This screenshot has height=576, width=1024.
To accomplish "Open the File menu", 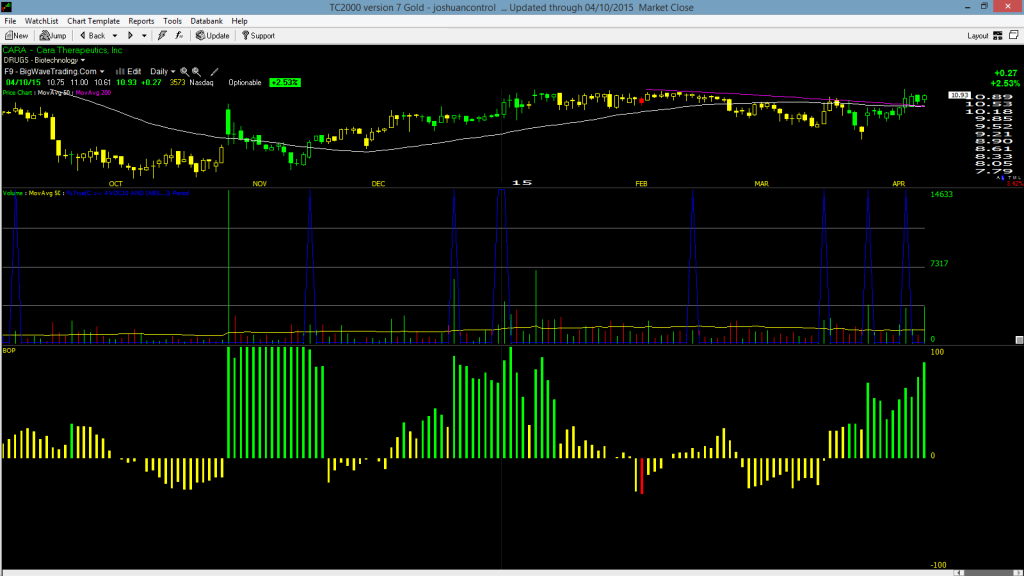I will tap(10, 21).
